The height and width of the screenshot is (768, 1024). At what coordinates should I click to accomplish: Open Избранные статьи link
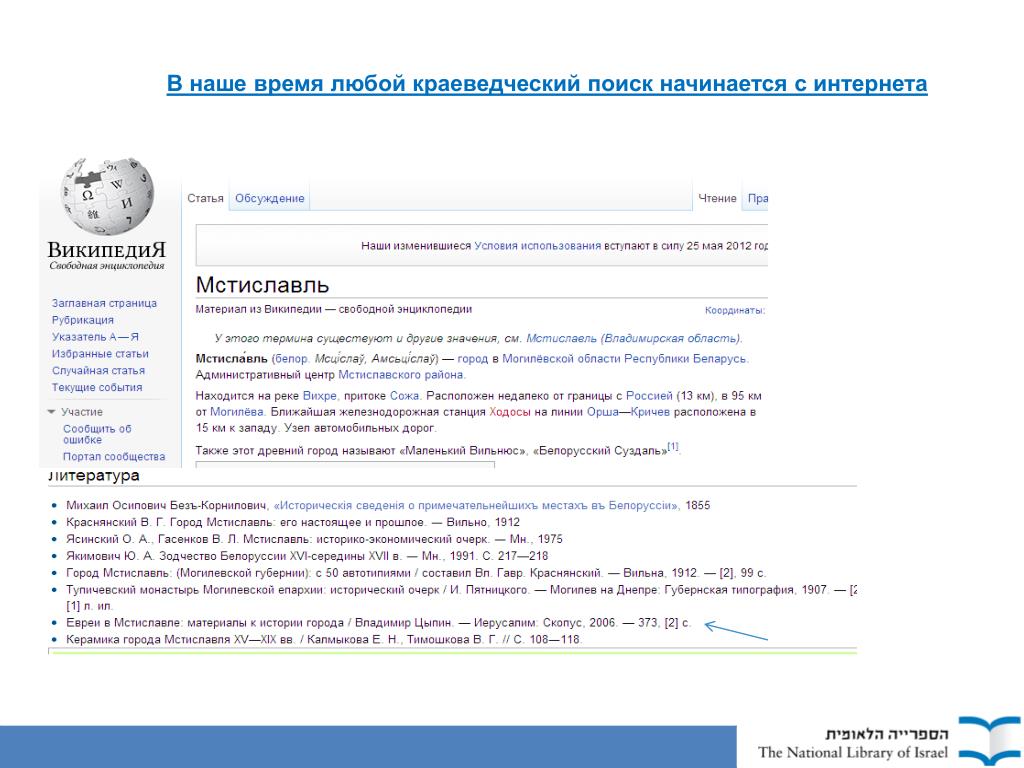coord(100,354)
